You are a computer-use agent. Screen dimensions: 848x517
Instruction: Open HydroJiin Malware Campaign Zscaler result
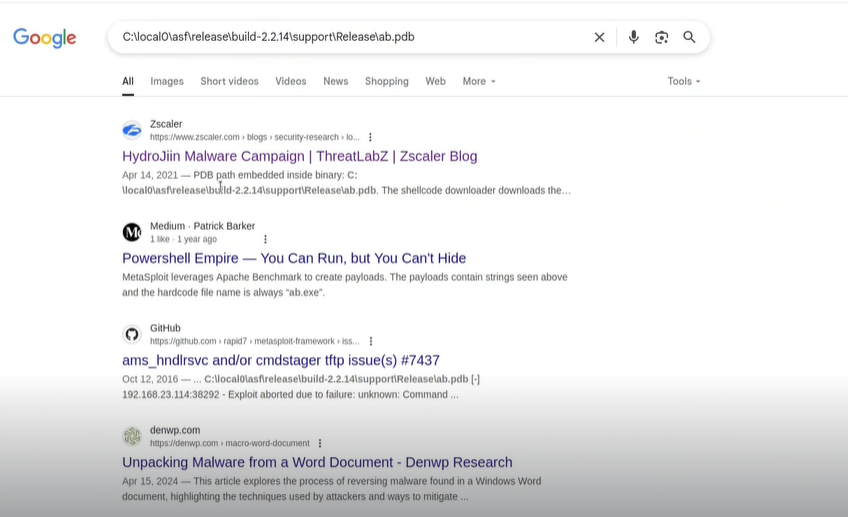[x=299, y=156]
